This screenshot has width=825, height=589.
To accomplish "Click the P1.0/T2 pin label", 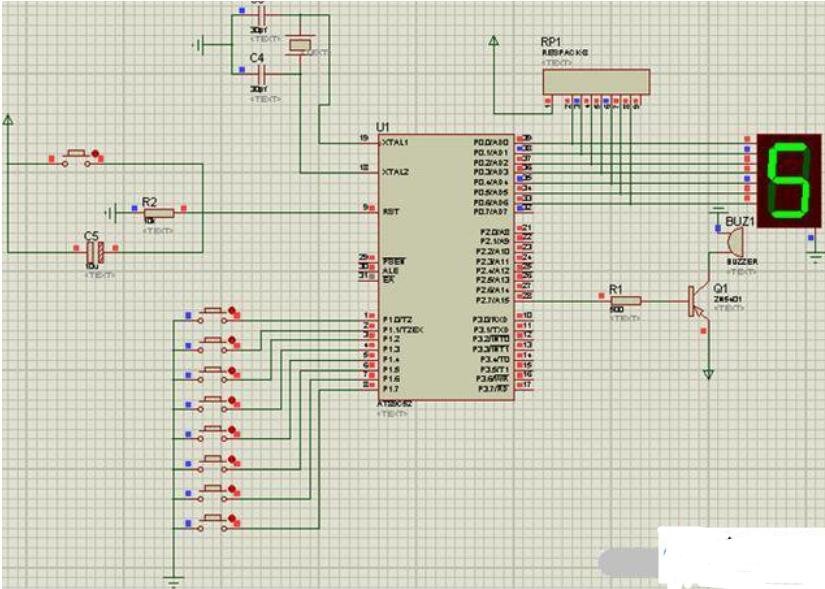I will pyautogui.click(x=397, y=320).
